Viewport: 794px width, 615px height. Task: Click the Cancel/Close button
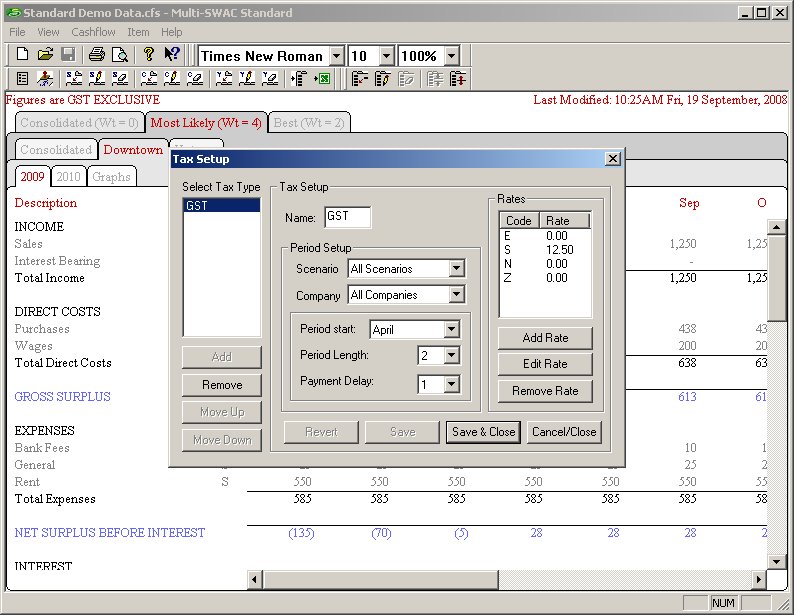tap(565, 432)
